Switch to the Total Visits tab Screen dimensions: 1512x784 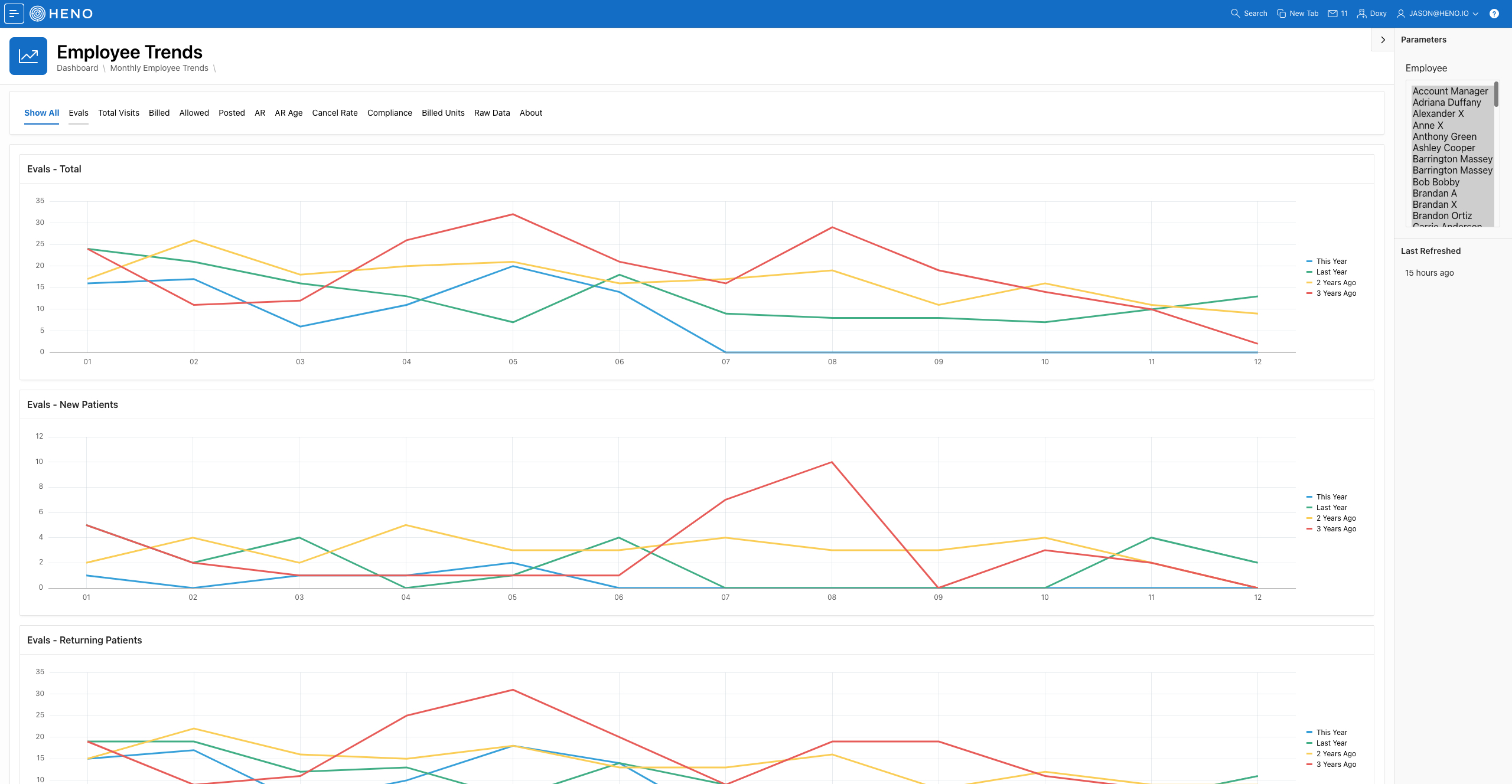119,113
